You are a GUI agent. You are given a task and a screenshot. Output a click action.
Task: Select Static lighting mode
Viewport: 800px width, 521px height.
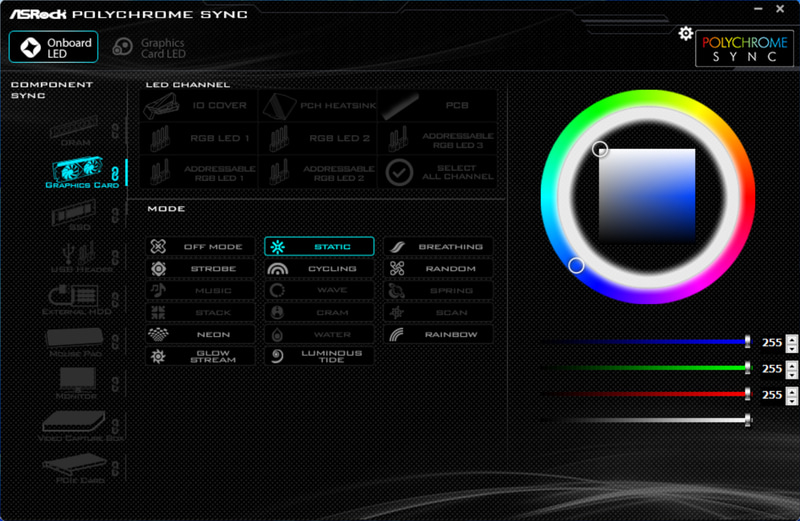(x=319, y=246)
